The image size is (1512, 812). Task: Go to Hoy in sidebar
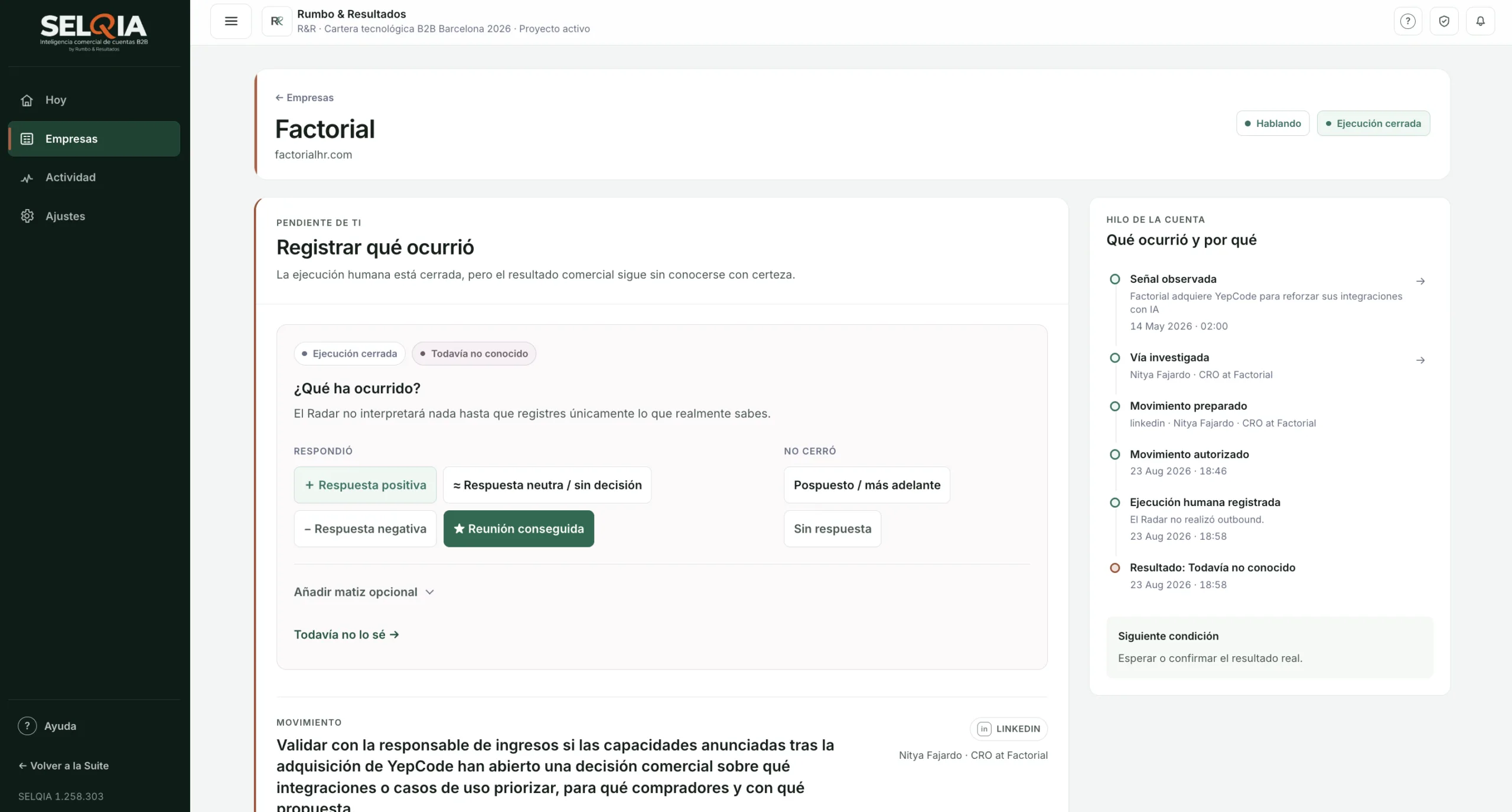[x=94, y=100]
